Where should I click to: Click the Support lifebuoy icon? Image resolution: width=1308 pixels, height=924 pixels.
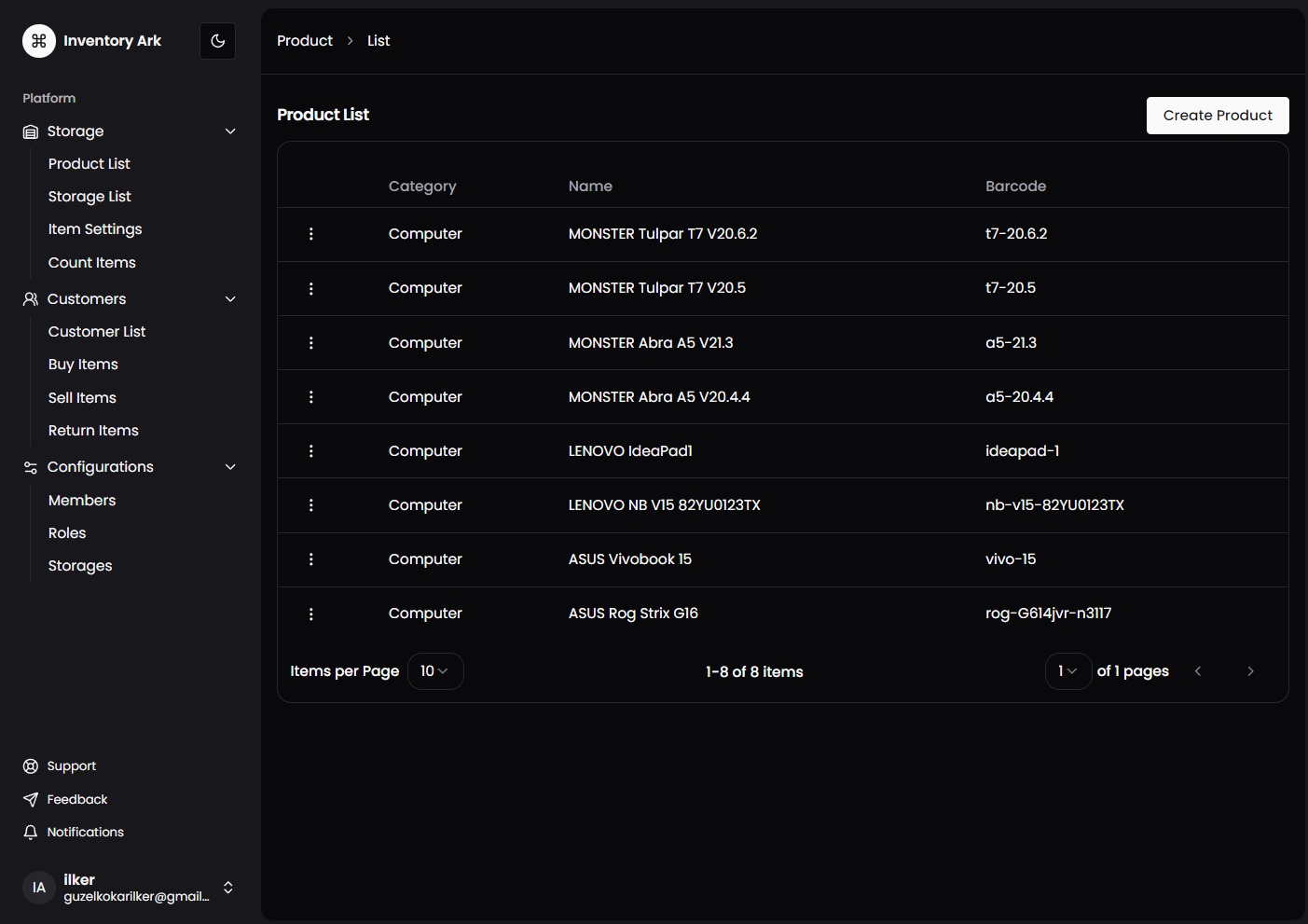(x=31, y=766)
